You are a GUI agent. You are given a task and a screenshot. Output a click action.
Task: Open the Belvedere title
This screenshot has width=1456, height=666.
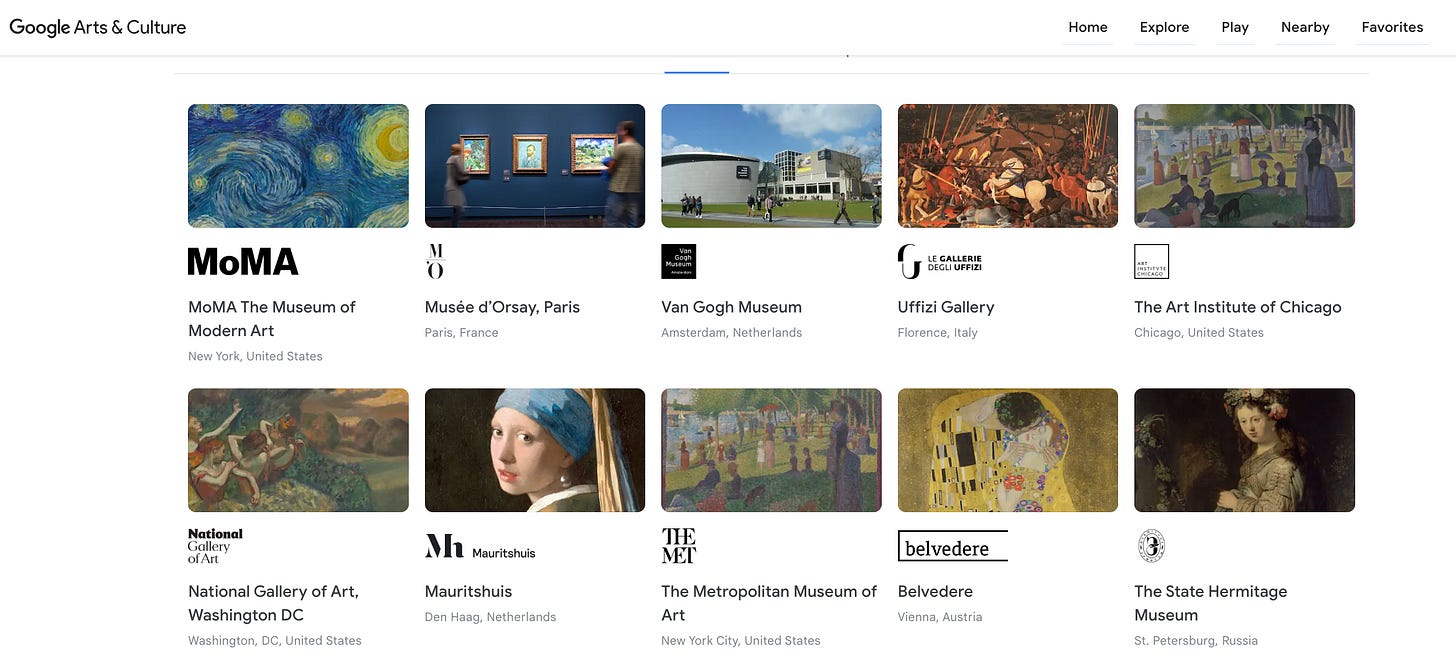point(935,591)
